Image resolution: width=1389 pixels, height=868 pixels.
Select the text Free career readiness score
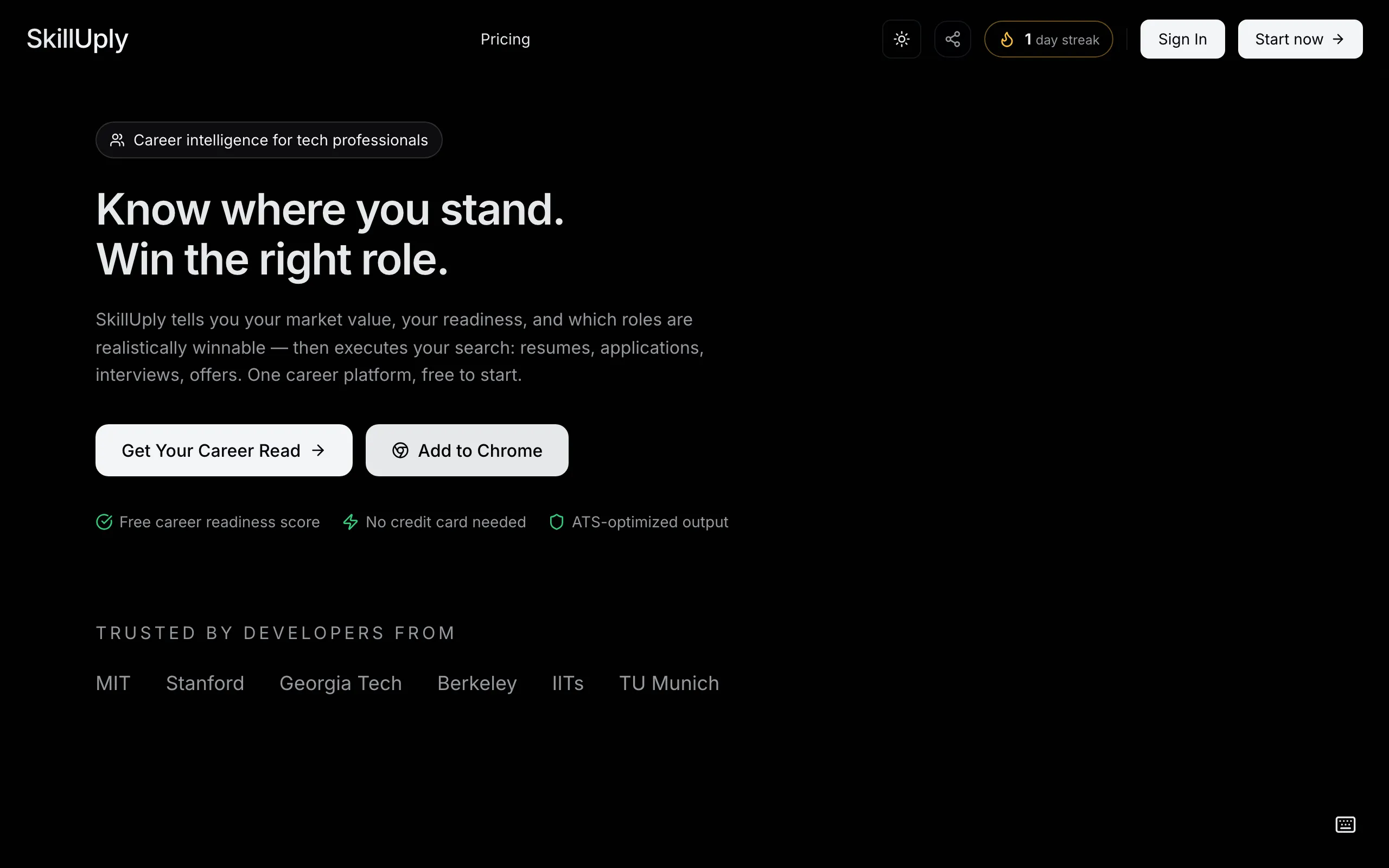point(219,522)
